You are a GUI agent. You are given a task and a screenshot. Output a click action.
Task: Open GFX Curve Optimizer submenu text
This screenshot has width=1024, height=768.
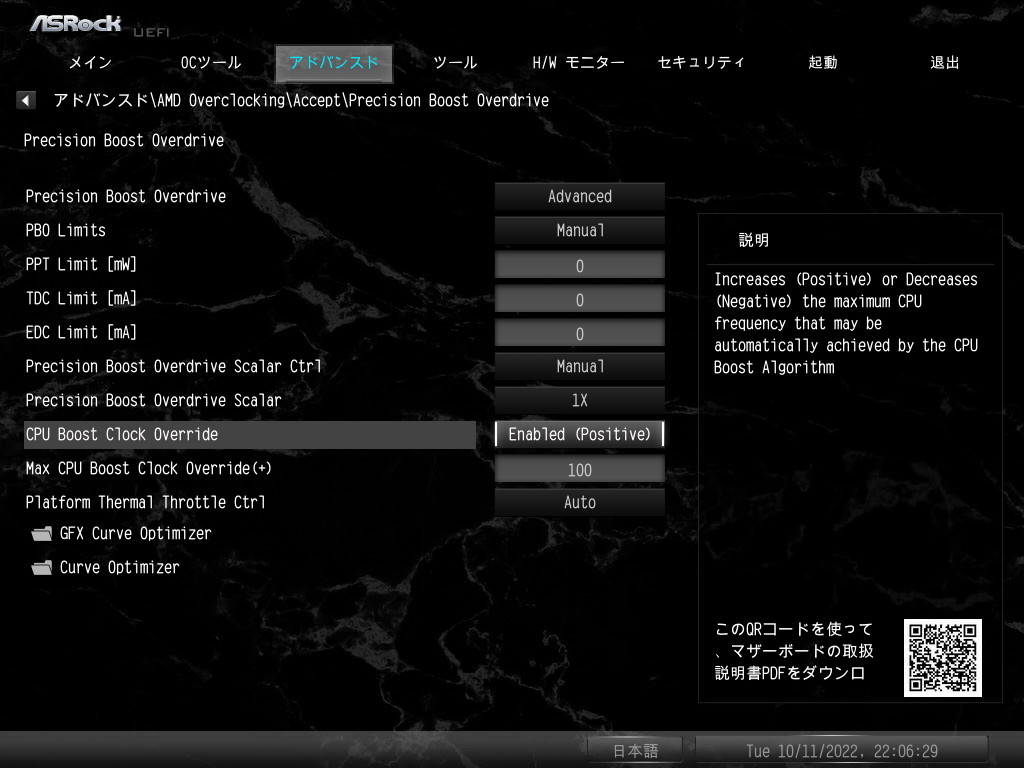[x=135, y=534]
